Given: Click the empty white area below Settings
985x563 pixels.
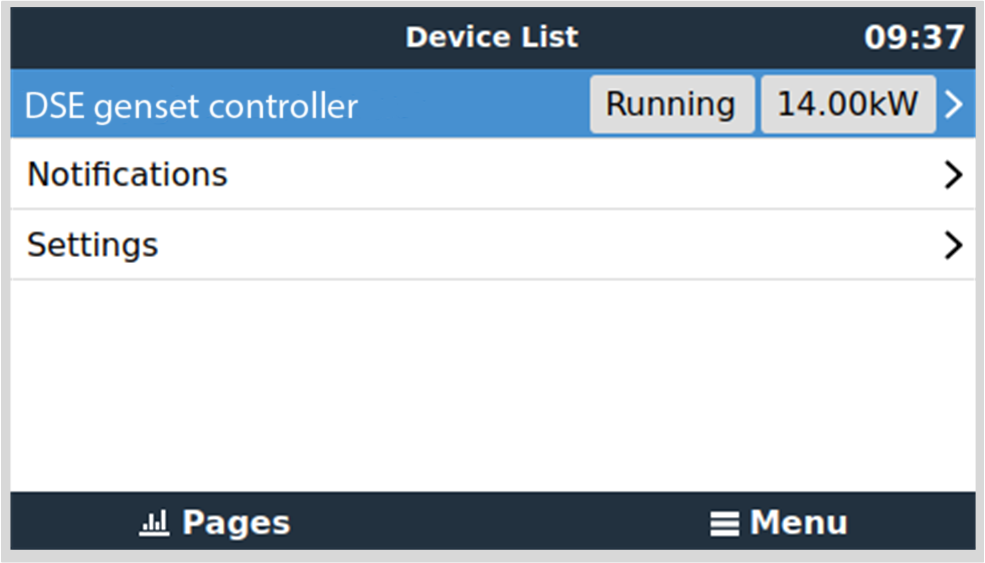Looking at the screenshot, I should point(492,385).
